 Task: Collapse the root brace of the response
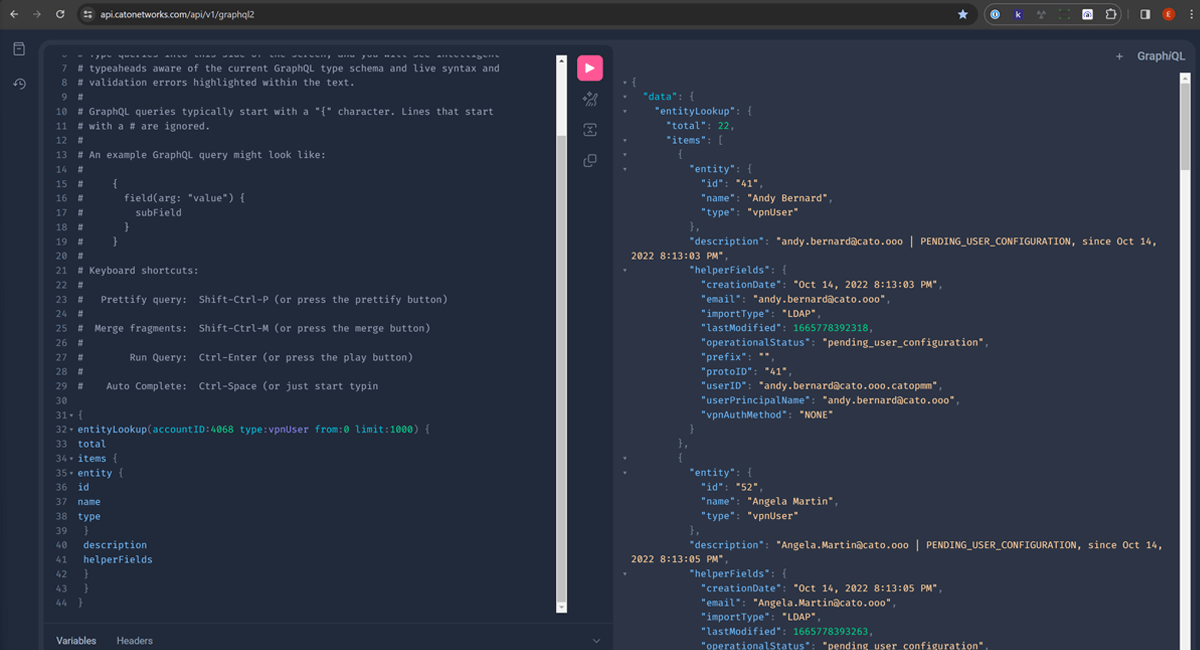(624, 82)
